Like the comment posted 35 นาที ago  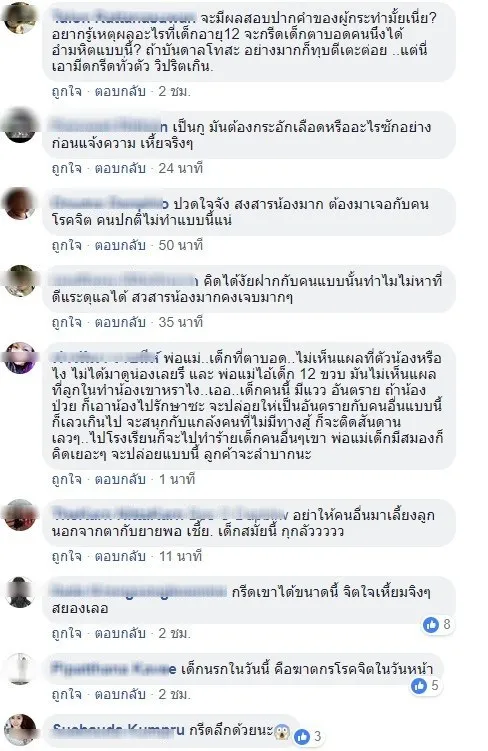pos(67,322)
